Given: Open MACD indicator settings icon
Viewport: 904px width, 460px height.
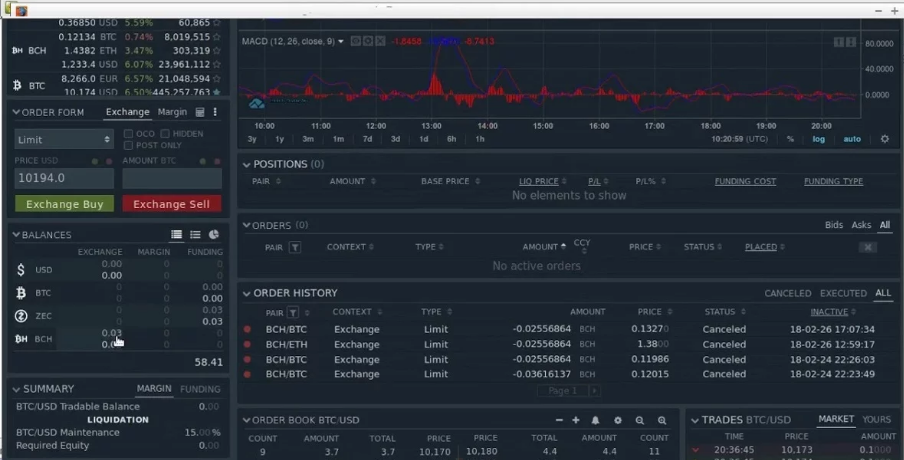Looking at the screenshot, I should tap(368, 41).
